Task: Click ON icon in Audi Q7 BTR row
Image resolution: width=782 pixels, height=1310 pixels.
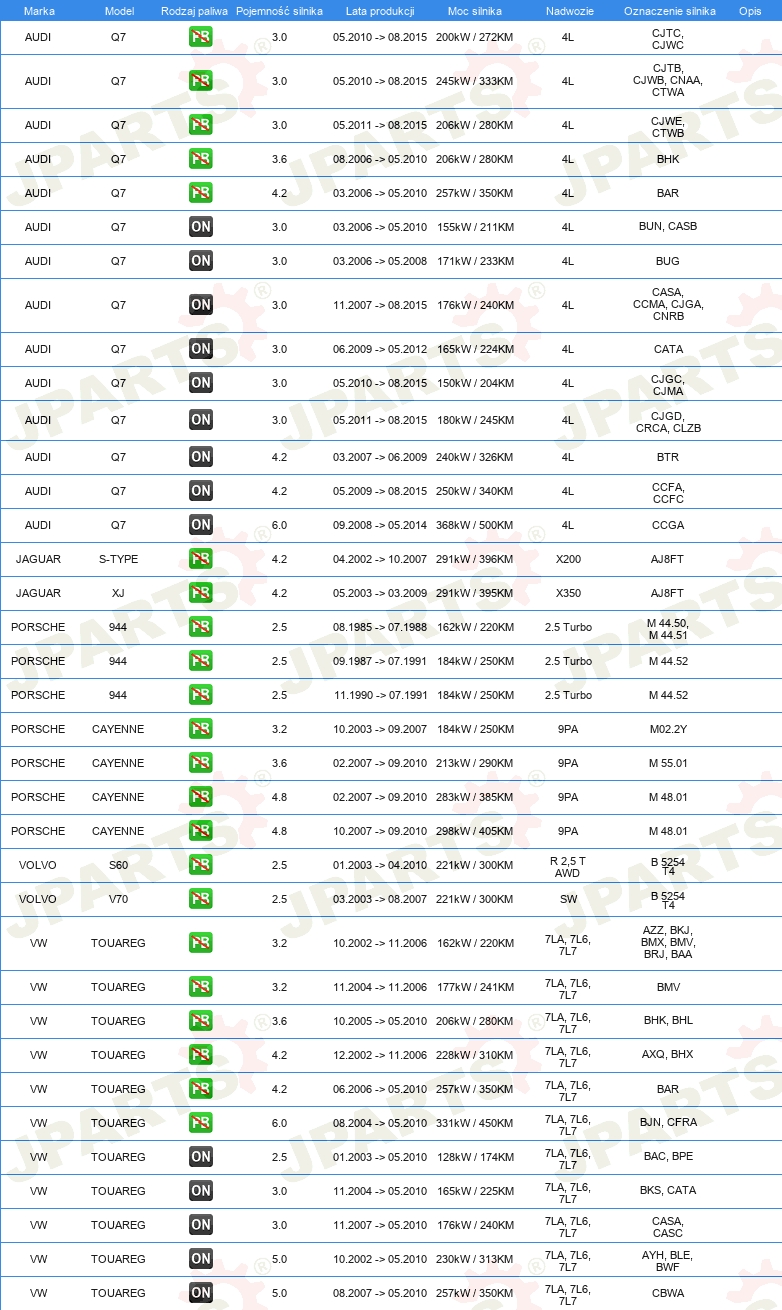Action: click(x=201, y=457)
